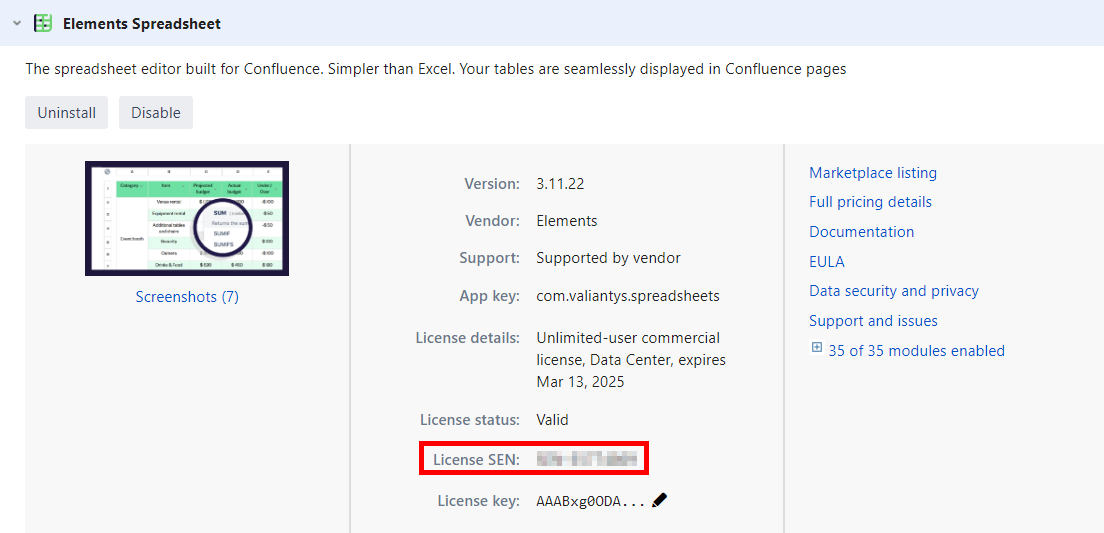Visit the Marketplace listing link
The height and width of the screenshot is (533, 1104).
pos(872,173)
